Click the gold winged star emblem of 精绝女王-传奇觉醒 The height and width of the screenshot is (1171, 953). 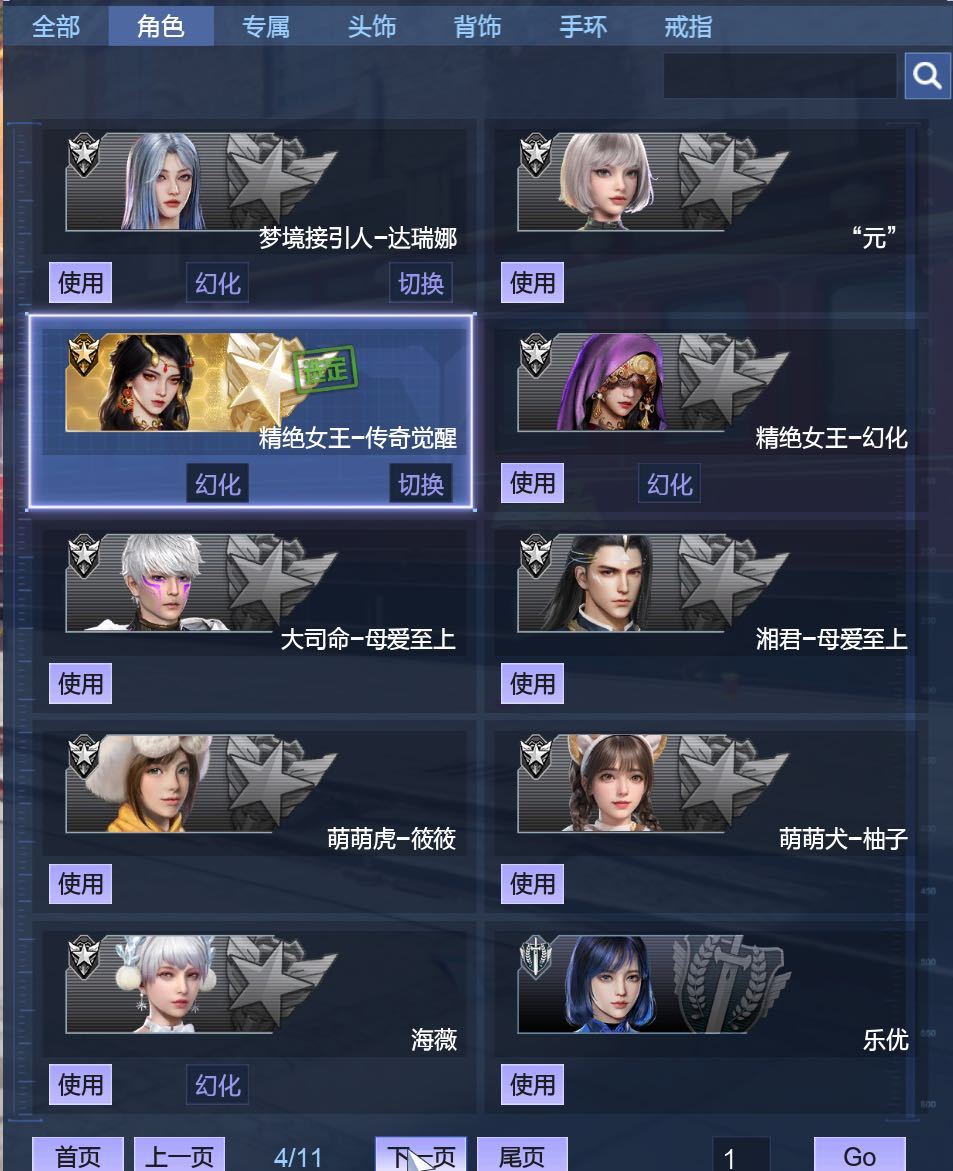pyautogui.click(x=261, y=379)
